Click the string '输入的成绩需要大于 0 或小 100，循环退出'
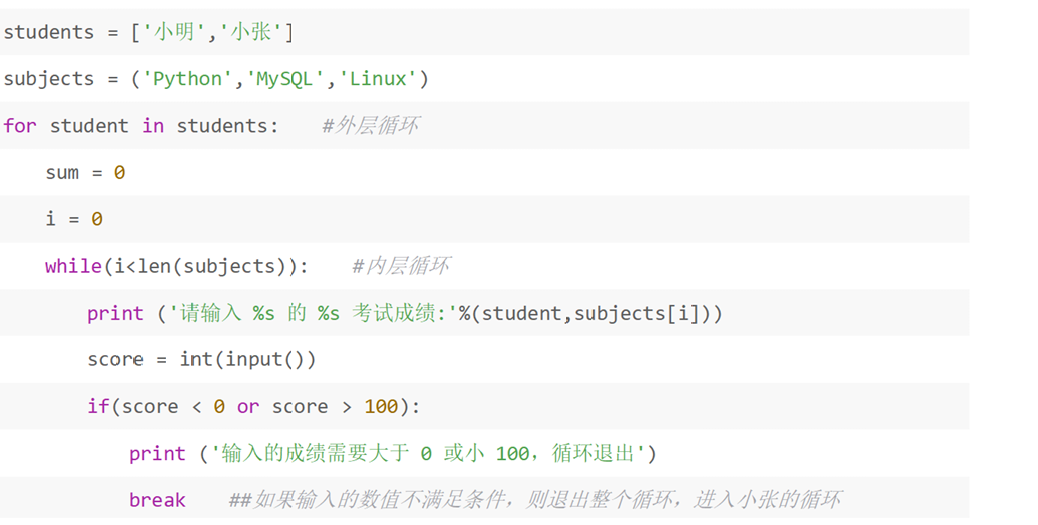1038x525 pixels. (428, 453)
